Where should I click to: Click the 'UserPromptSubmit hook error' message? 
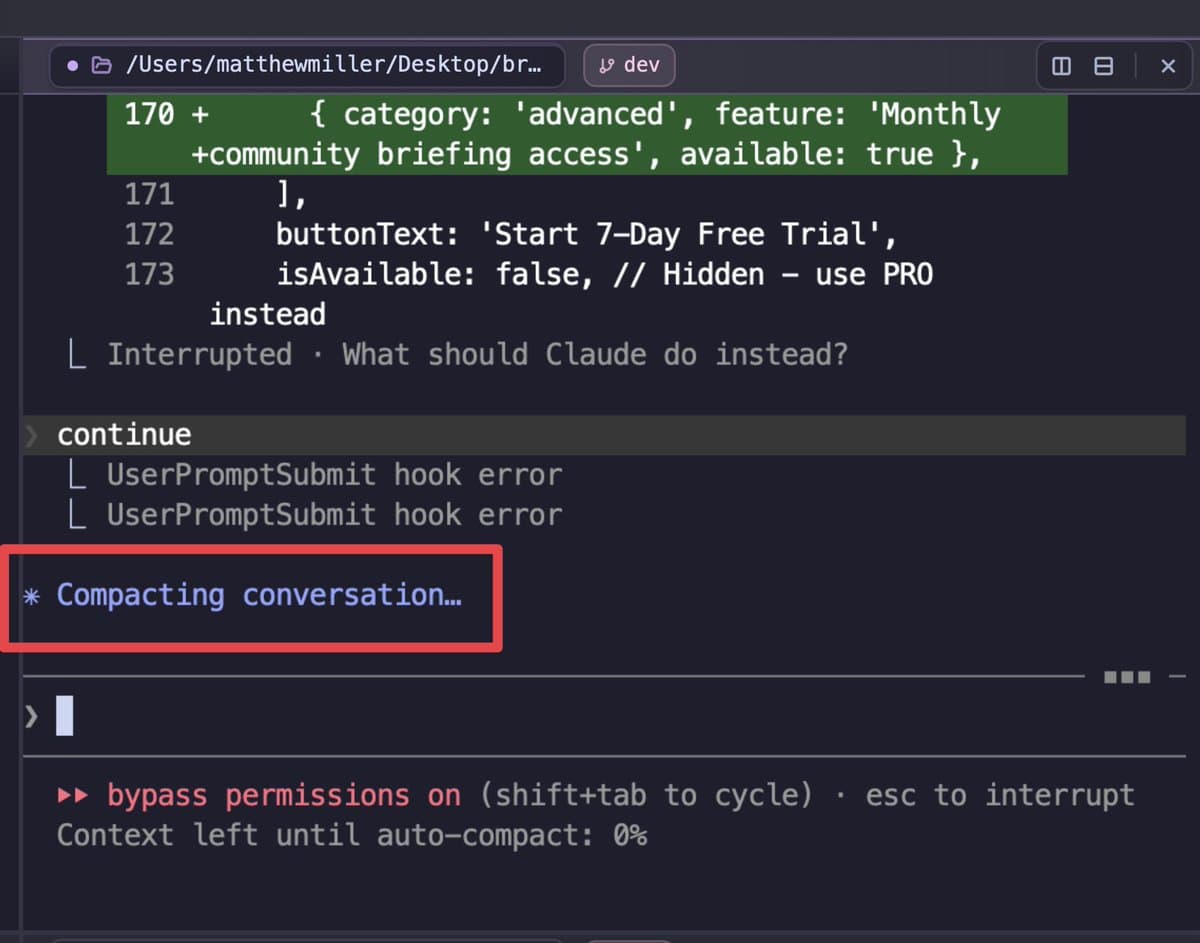point(333,474)
